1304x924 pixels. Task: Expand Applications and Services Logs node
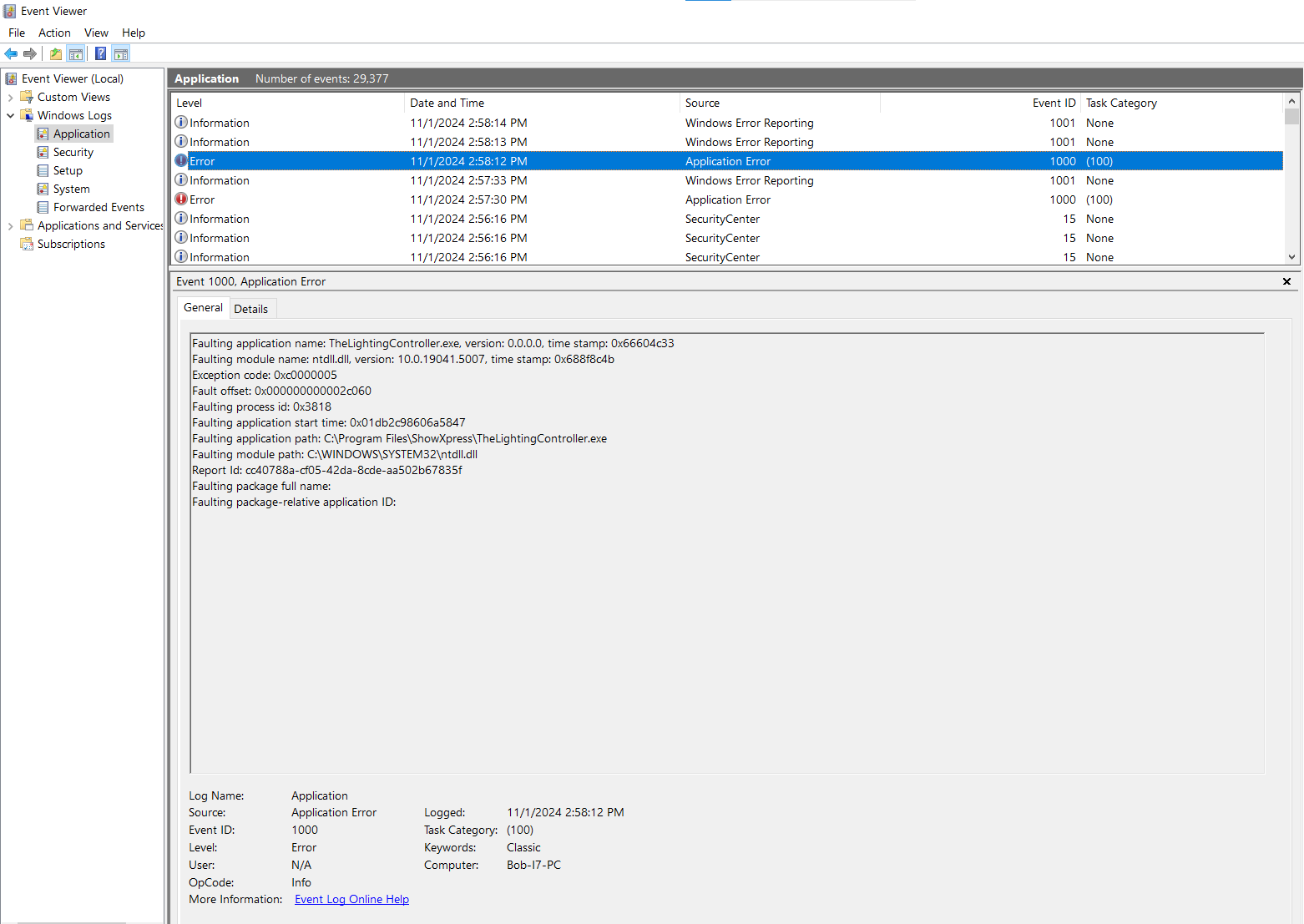click(x=10, y=226)
